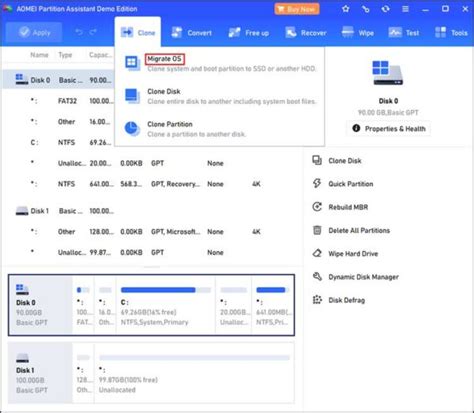Click the Delete All Partitions trash icon

click(x=317, y=230)
